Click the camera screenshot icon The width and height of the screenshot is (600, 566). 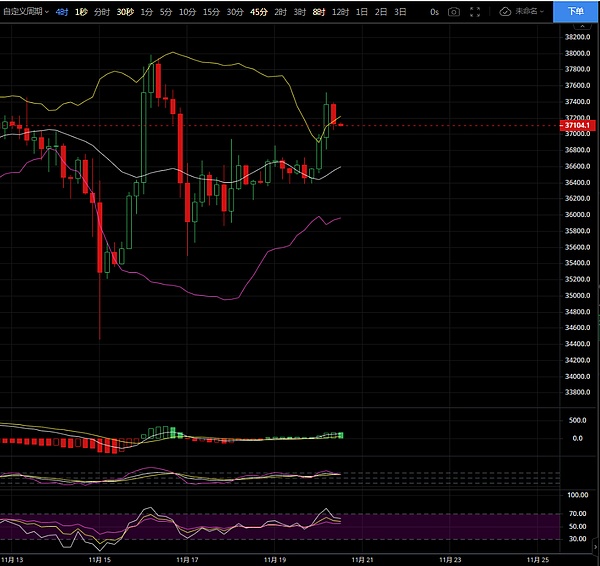click(x=454, y=12)
